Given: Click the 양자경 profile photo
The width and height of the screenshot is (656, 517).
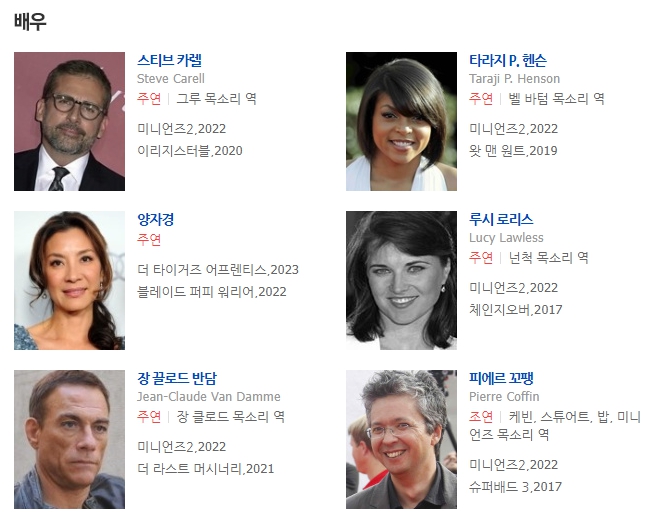Looking at the screenshot, I should pyautogui.click(x=69, y=280).
